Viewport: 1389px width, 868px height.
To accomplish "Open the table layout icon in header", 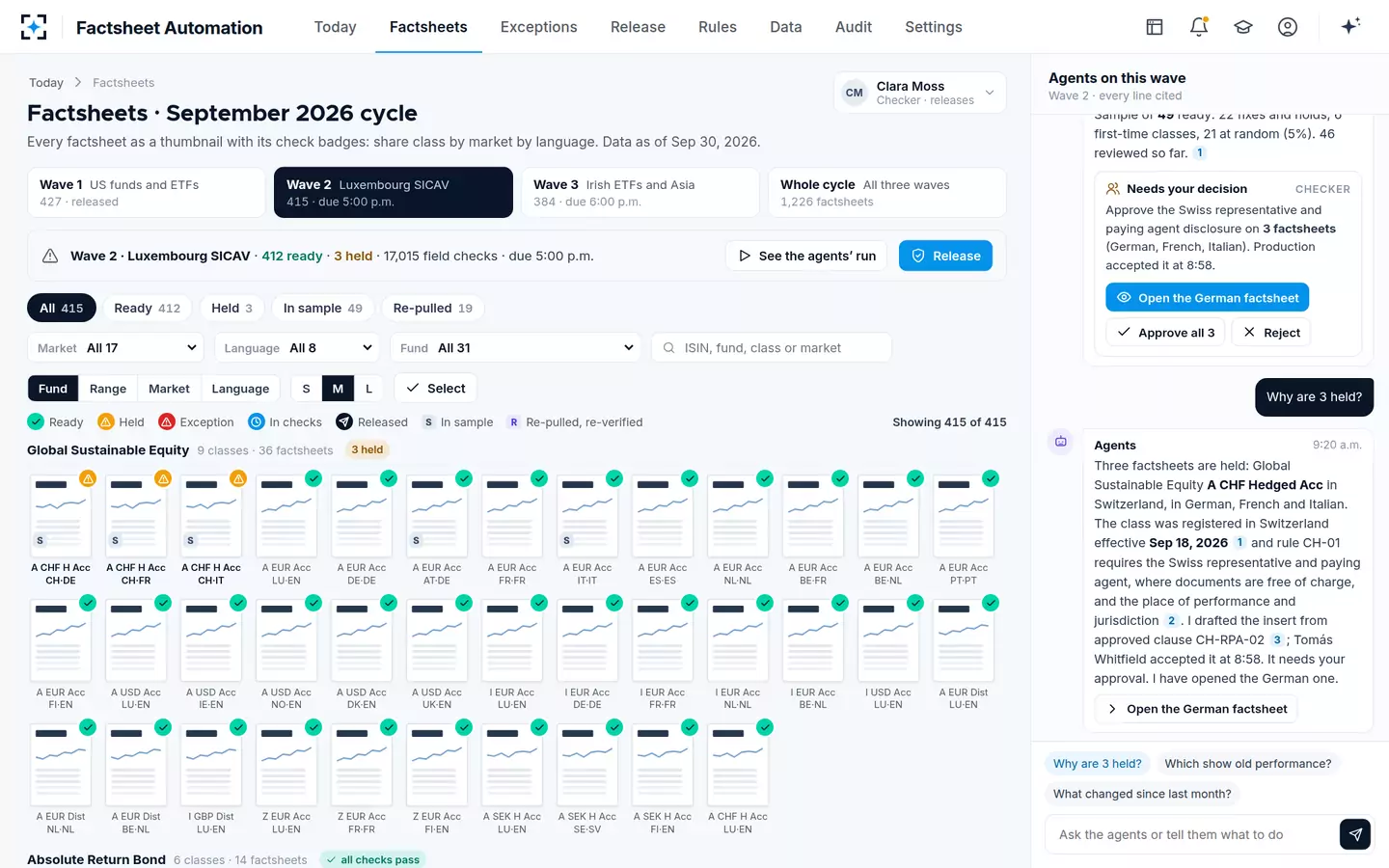I will point(1155,27).
